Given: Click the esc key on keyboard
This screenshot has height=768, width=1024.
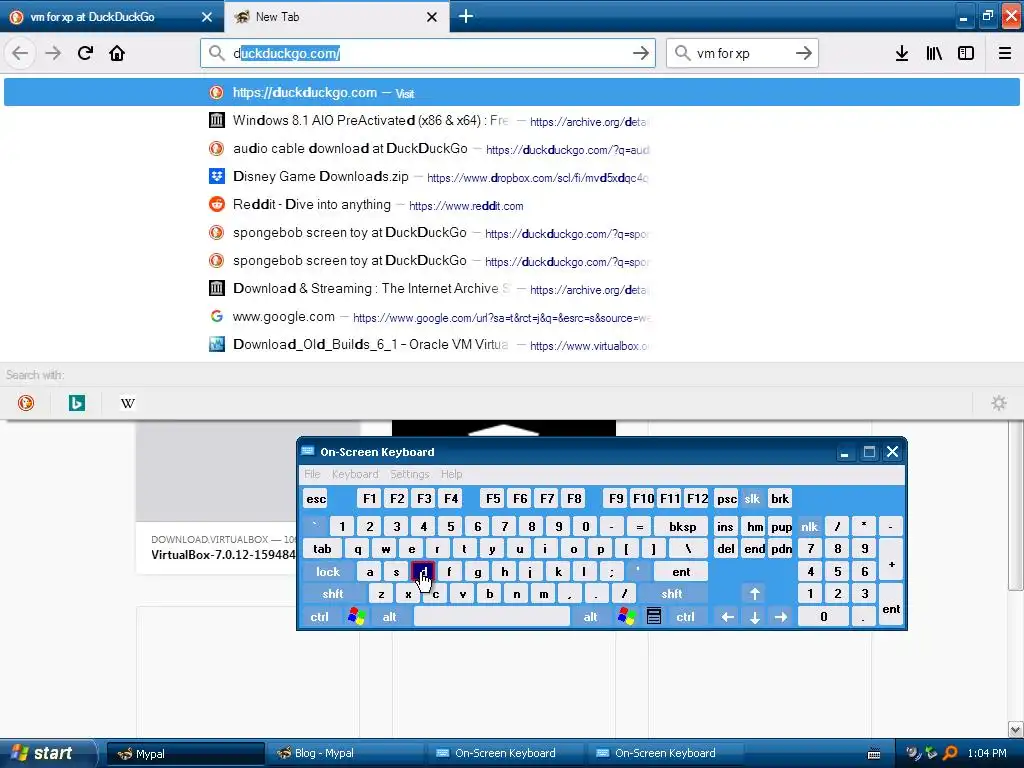Looking at the screenshot, I should point(316,498).
